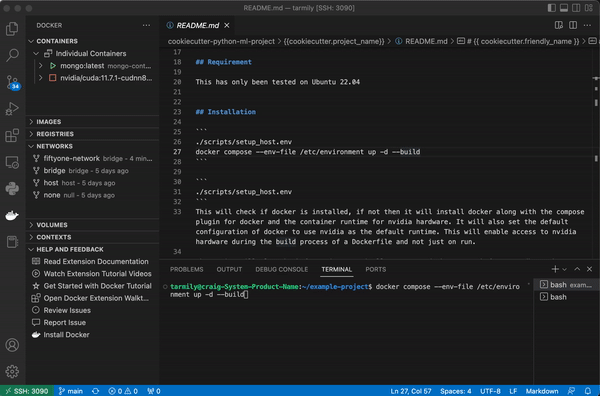Open Source Control with 34 changes
The height and width of the screenshot is (396, 600).
[x=12, y=82]
